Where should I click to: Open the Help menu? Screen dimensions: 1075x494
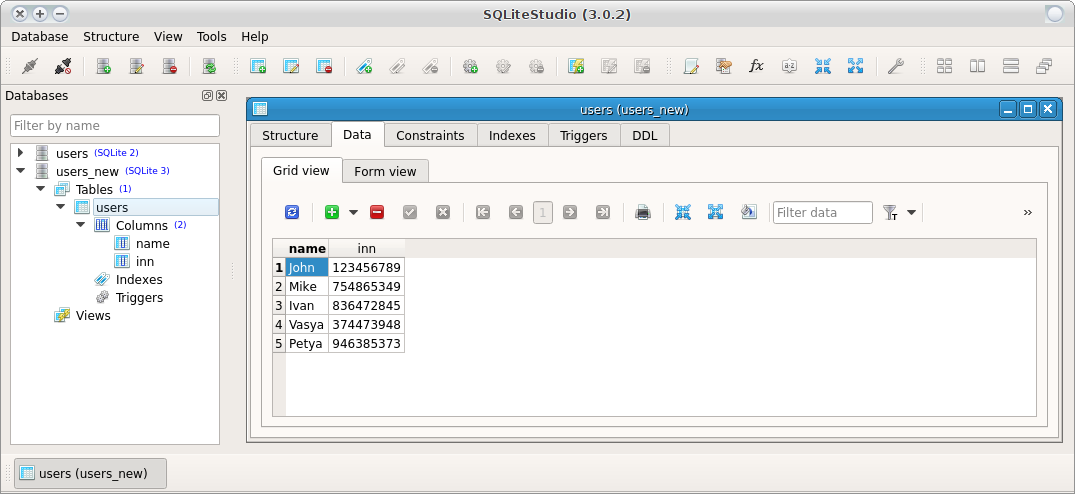(255, 37)
